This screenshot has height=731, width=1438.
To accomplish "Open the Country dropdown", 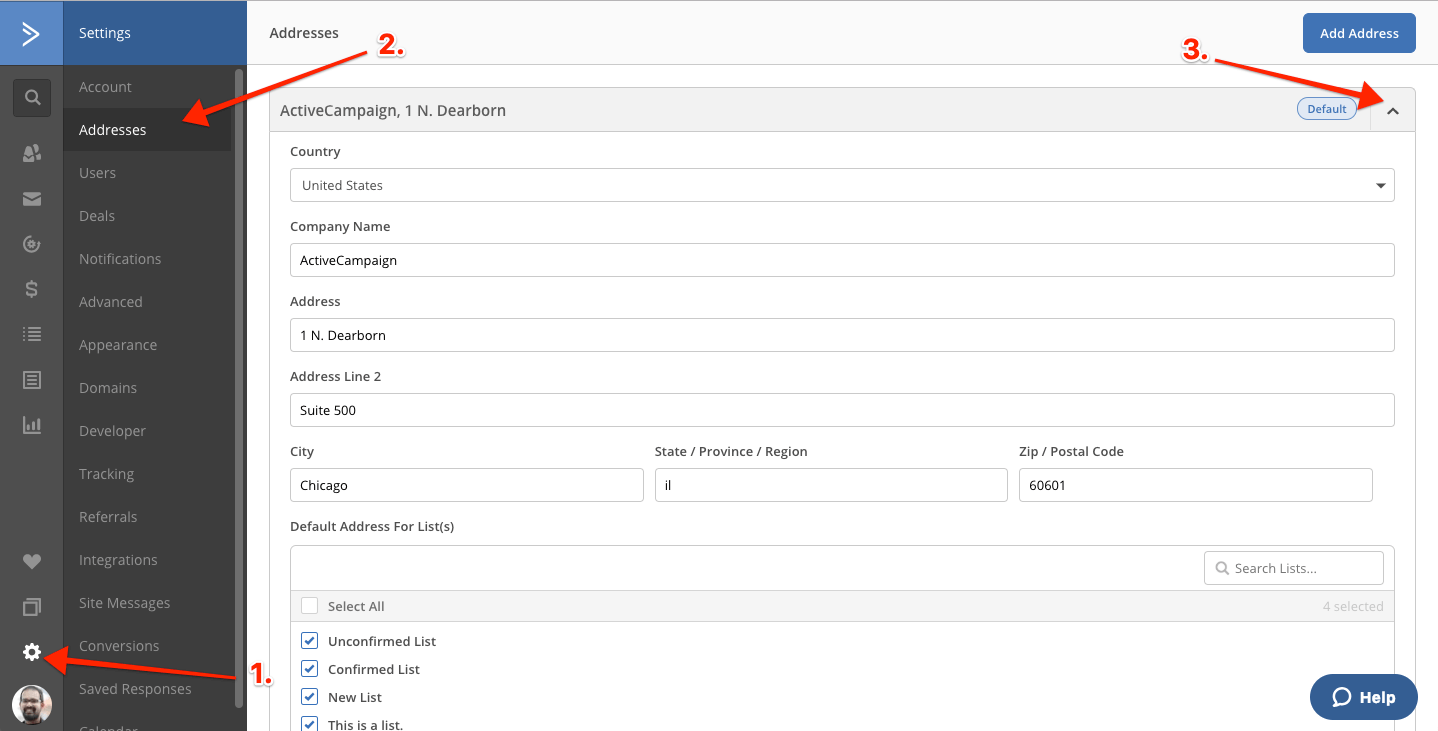I will click(x=841, y=185).
